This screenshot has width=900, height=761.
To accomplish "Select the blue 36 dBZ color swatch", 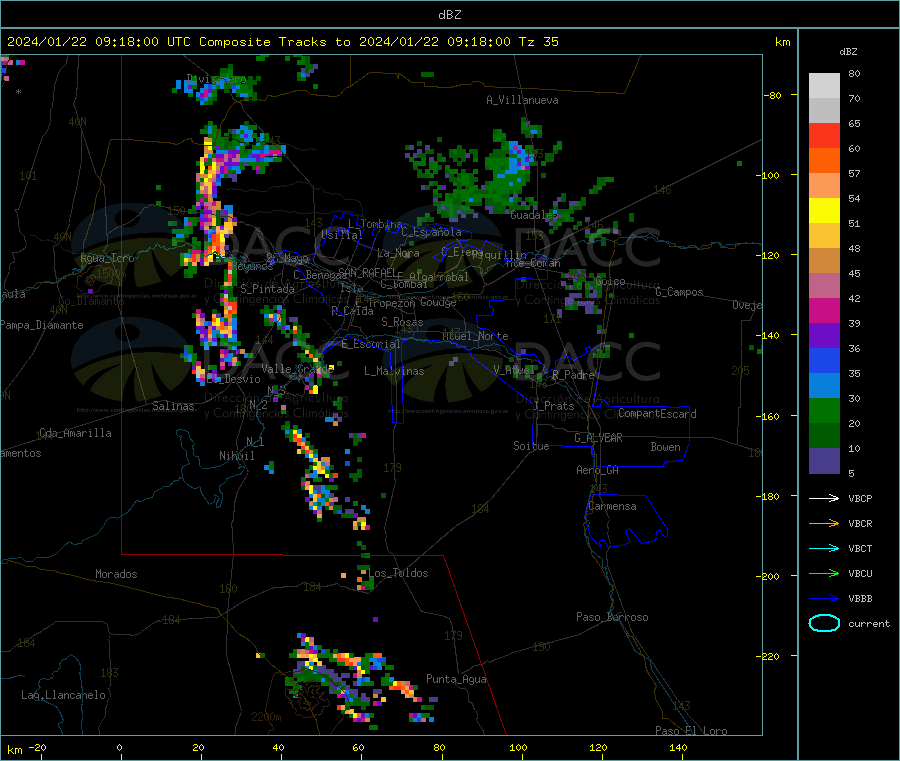I will [824, 360].
